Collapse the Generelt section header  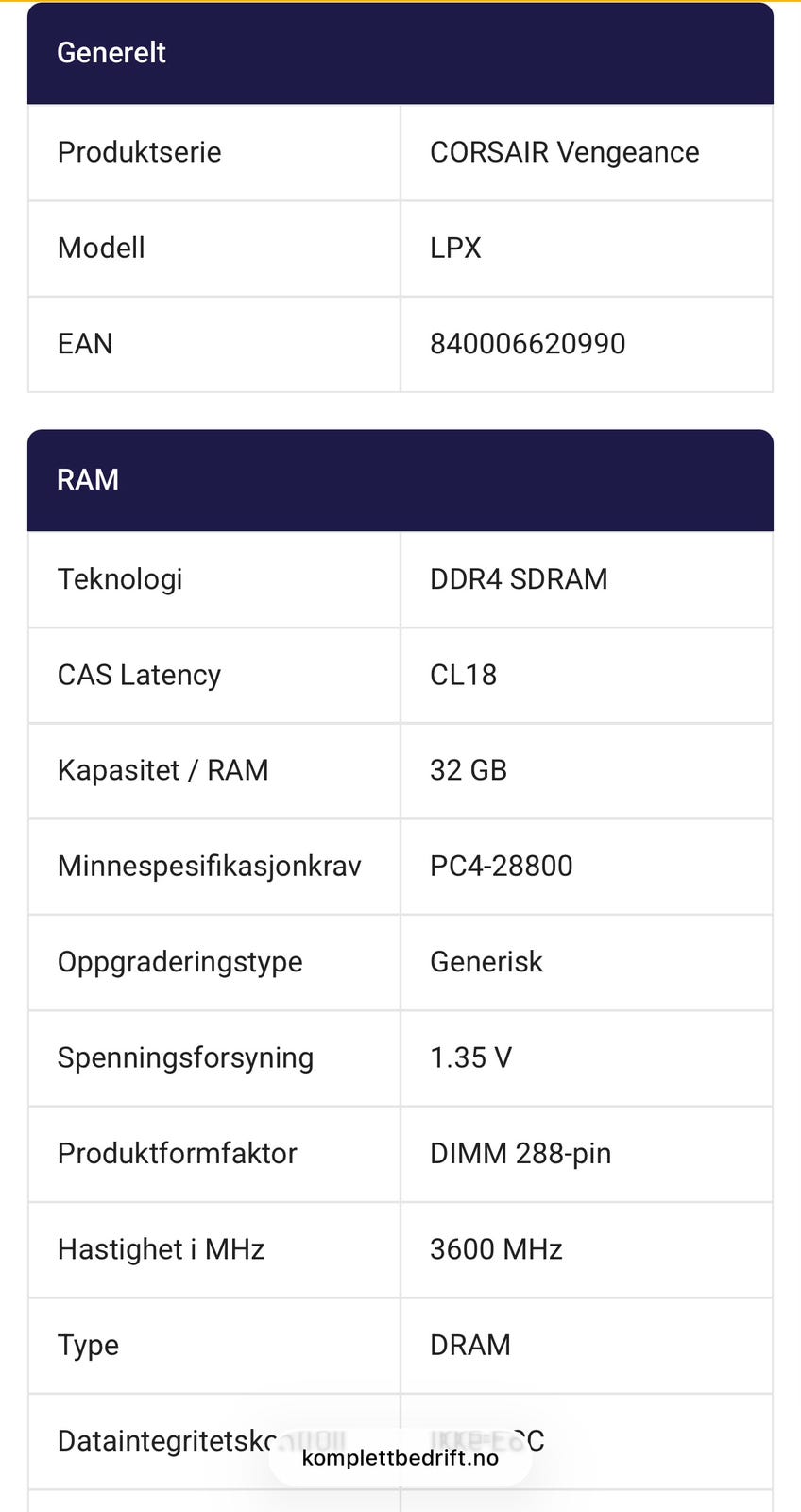coord(400,53)
